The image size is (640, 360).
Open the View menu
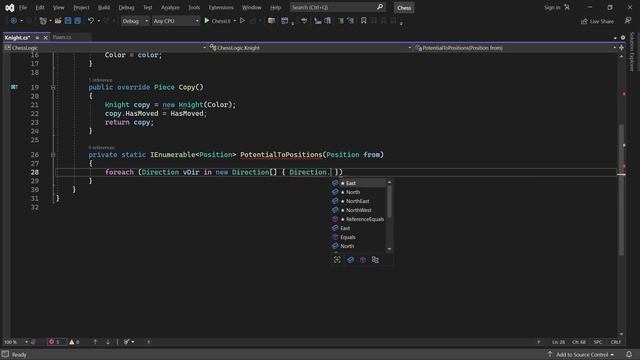click(58, 7)
